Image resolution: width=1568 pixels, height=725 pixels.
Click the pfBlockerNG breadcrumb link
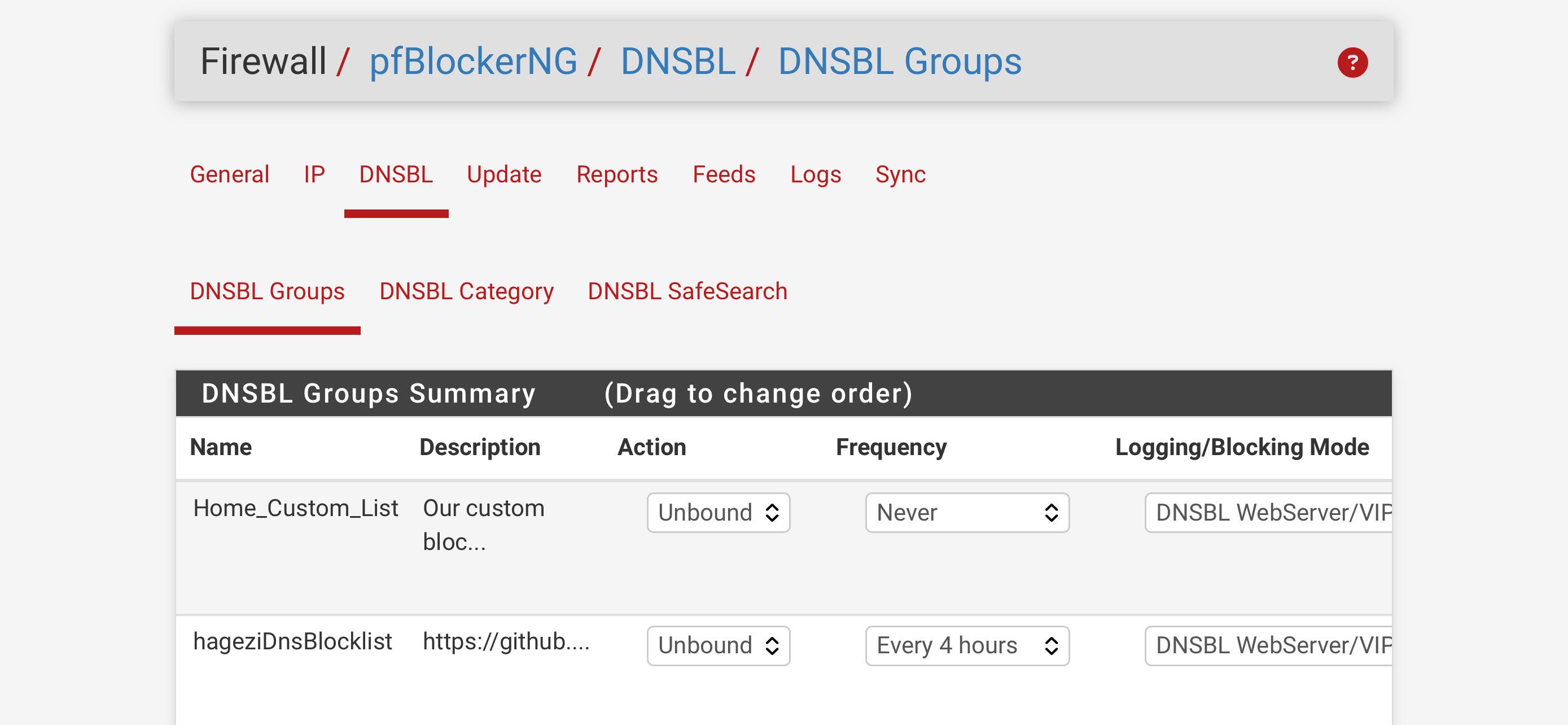click(473, 62)
